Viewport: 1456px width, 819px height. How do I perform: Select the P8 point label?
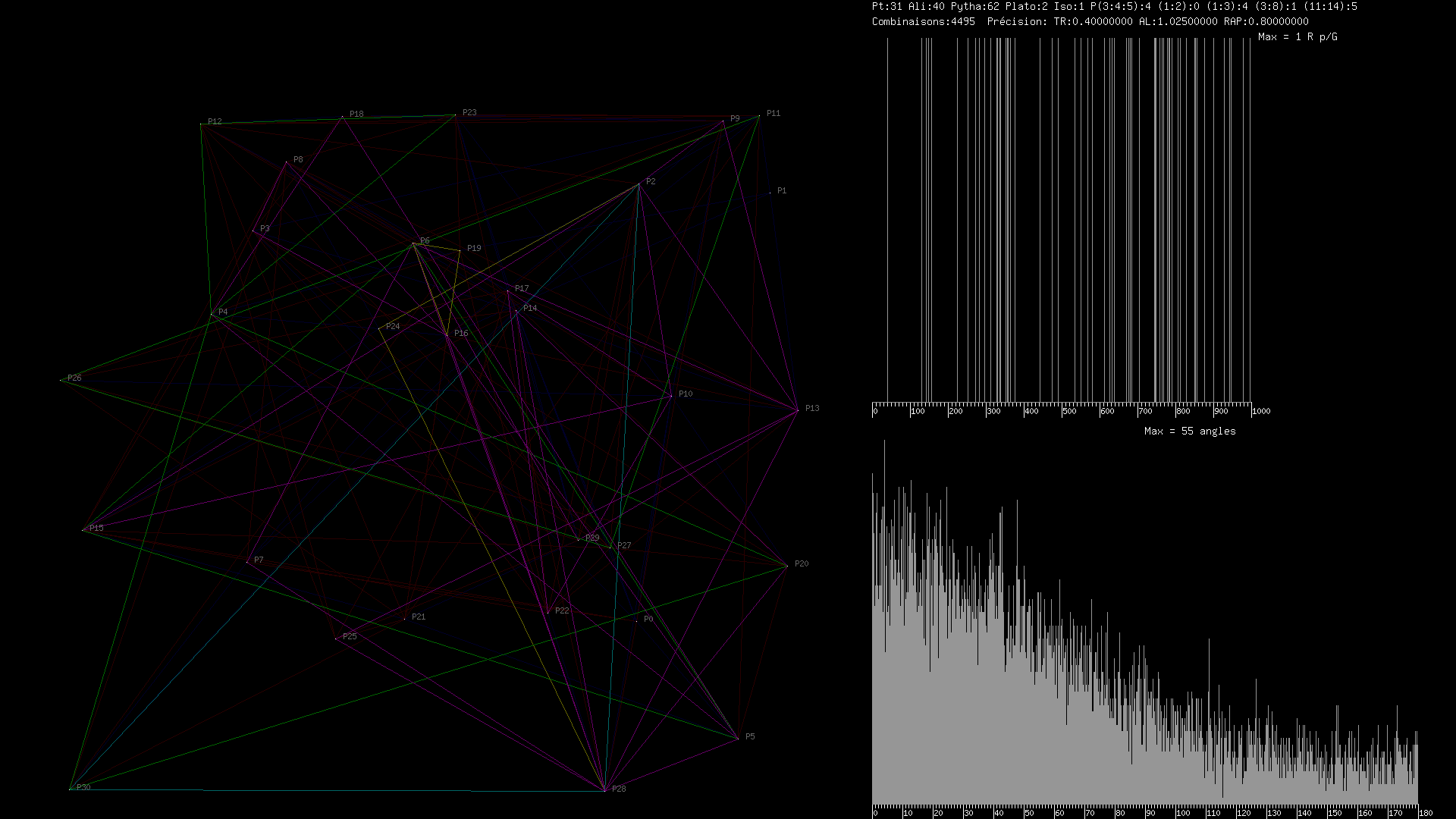pos(298,159)
